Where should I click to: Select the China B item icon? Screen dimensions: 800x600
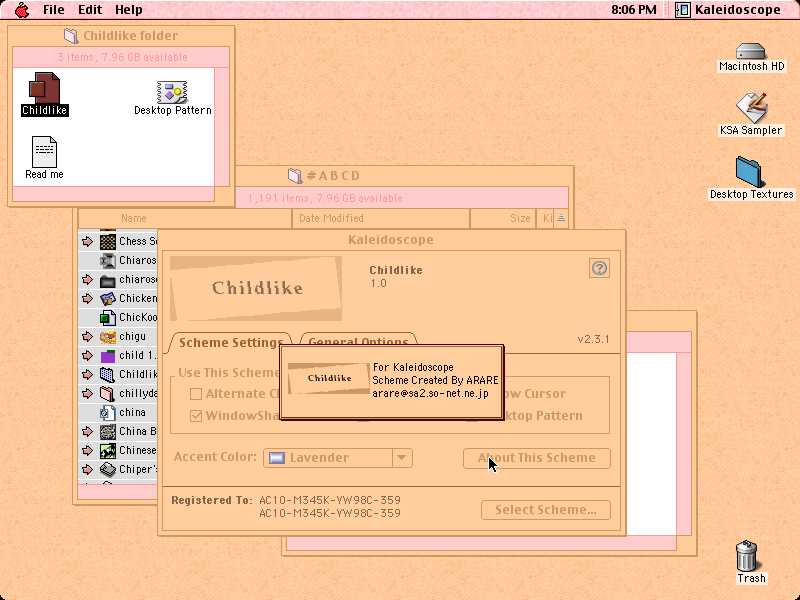pyautogui.click(x=108, y=432)
